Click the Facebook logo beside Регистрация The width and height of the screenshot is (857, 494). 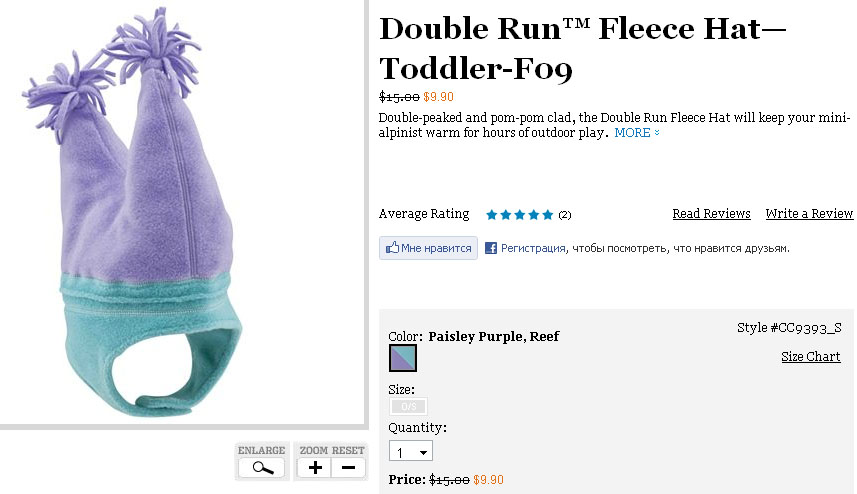pos(491,248)
